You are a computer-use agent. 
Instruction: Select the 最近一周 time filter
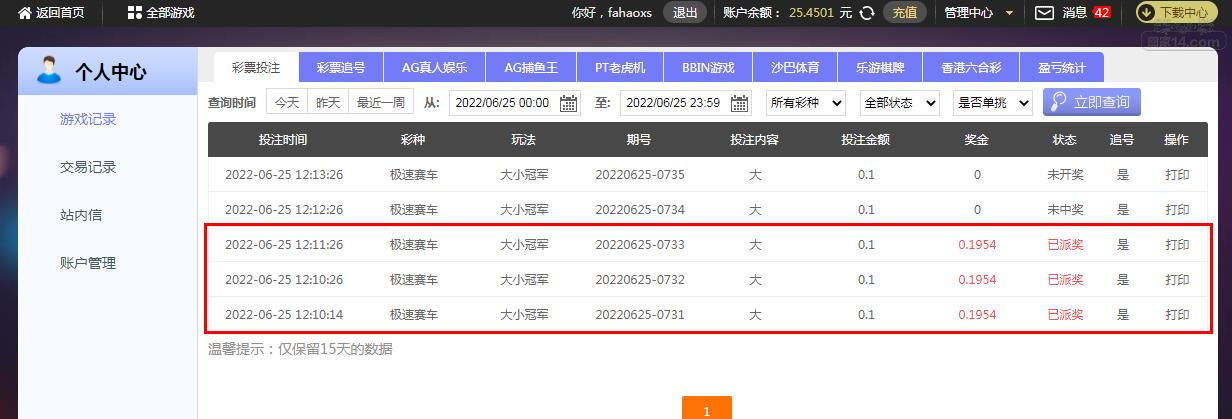click(381, 103)
